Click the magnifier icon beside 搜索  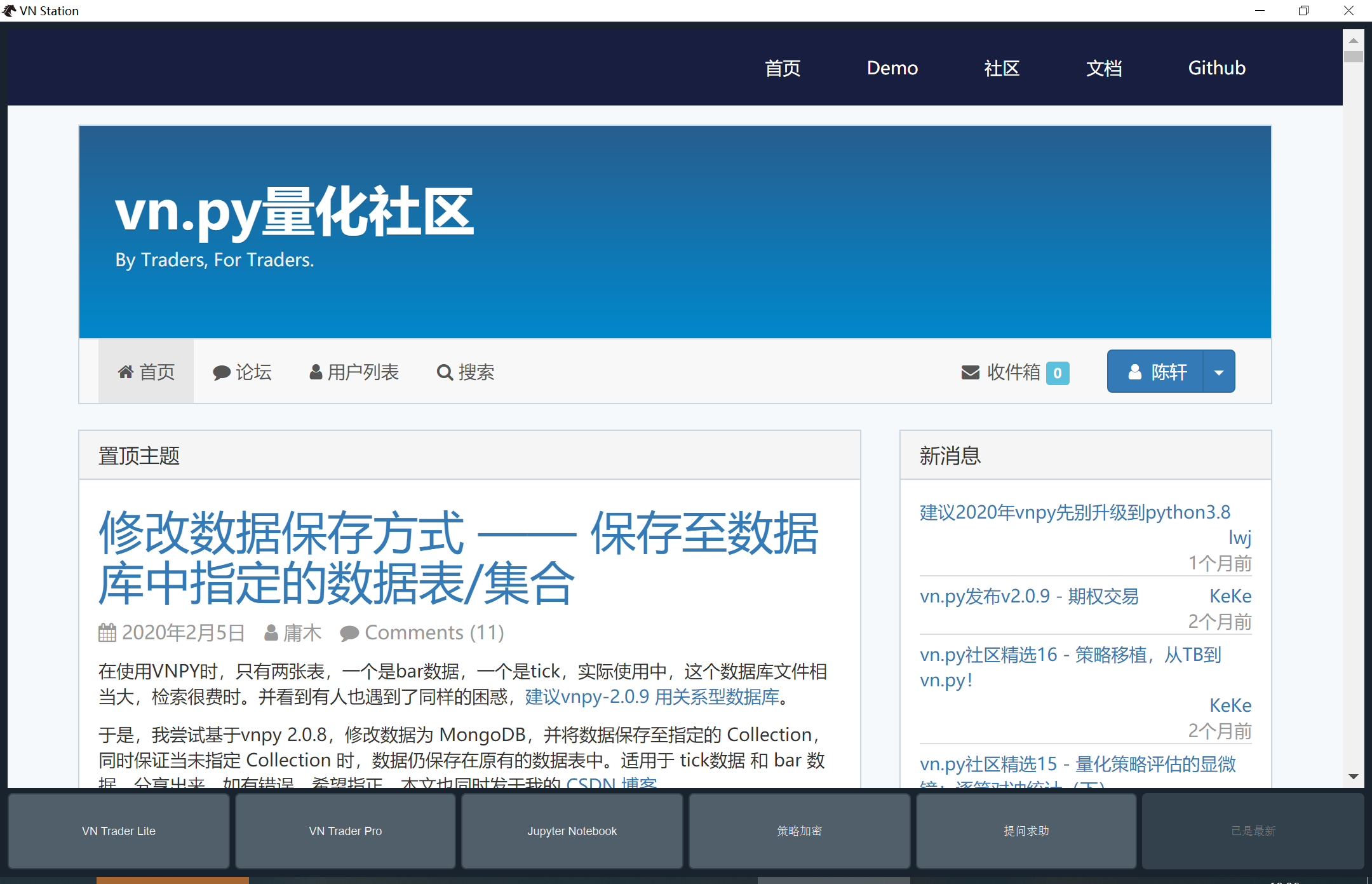click(x=445, y=372)
